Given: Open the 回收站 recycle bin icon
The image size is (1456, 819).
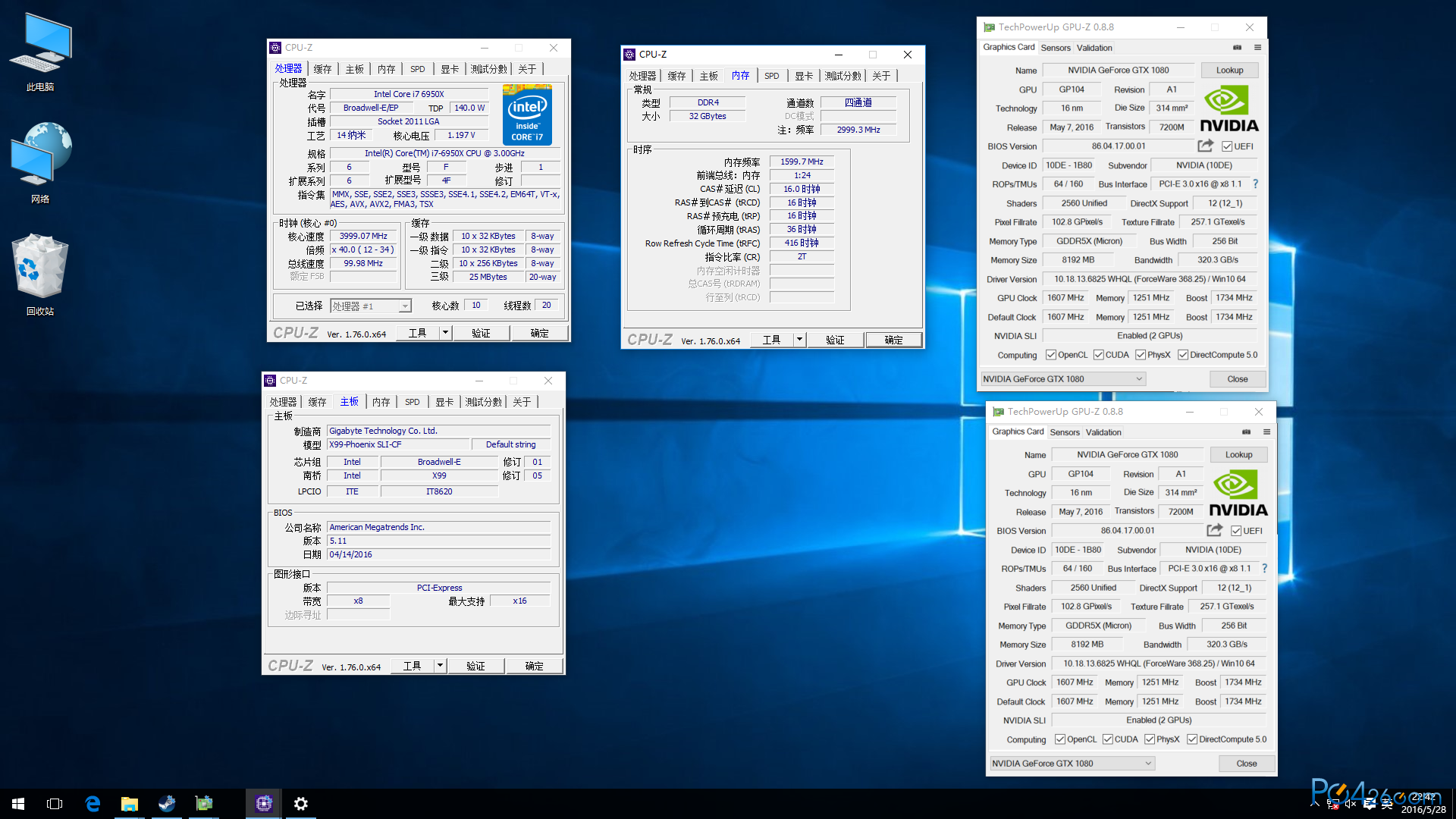Looking at the screenshot, I should [x=40, y=275].
